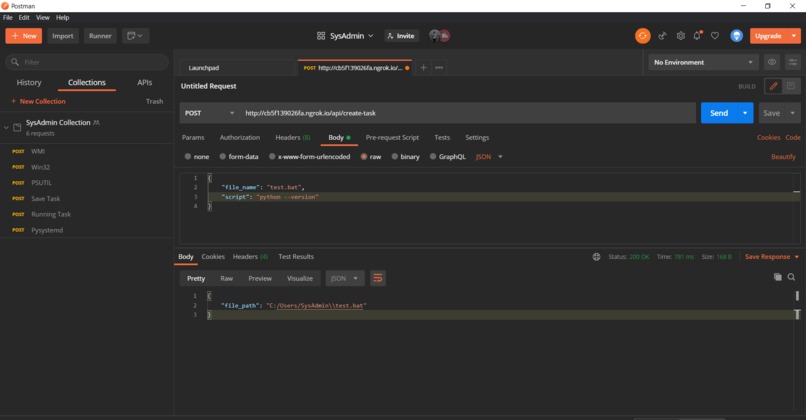Collapse the SysAdmin Collection tree
The width and height of the screenshot is (806, 420).
(6, 127)
